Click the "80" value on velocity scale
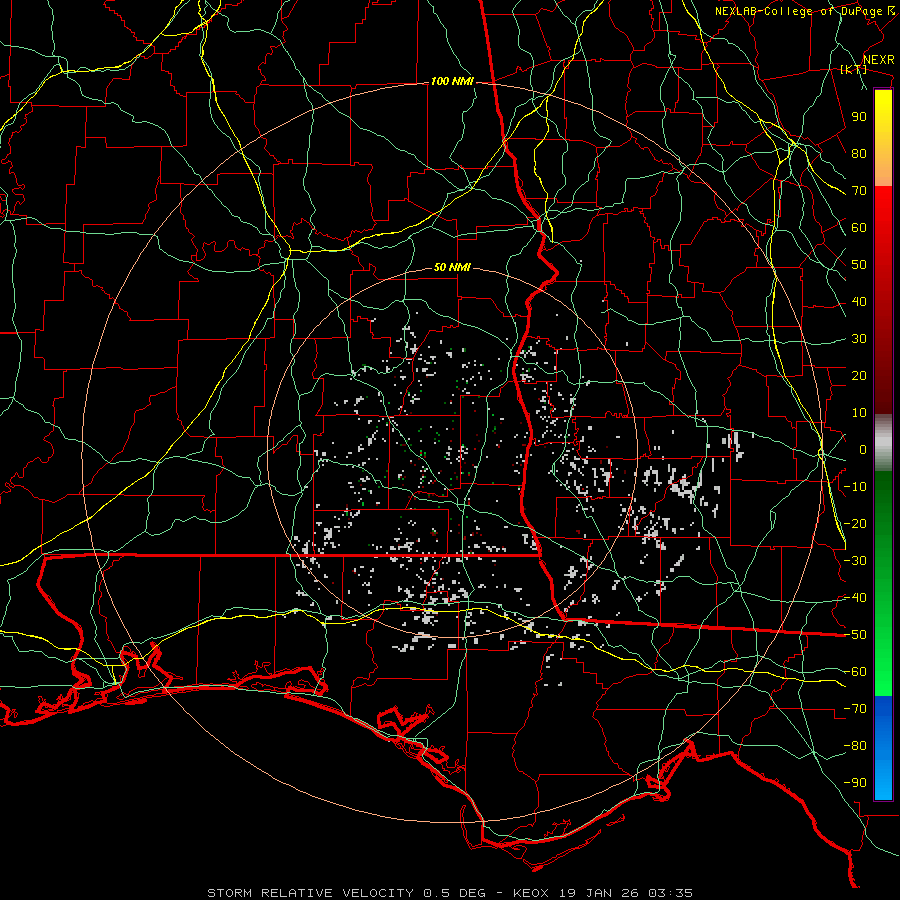The width and height of the screenshot is (900, 900). coord(859,154)
